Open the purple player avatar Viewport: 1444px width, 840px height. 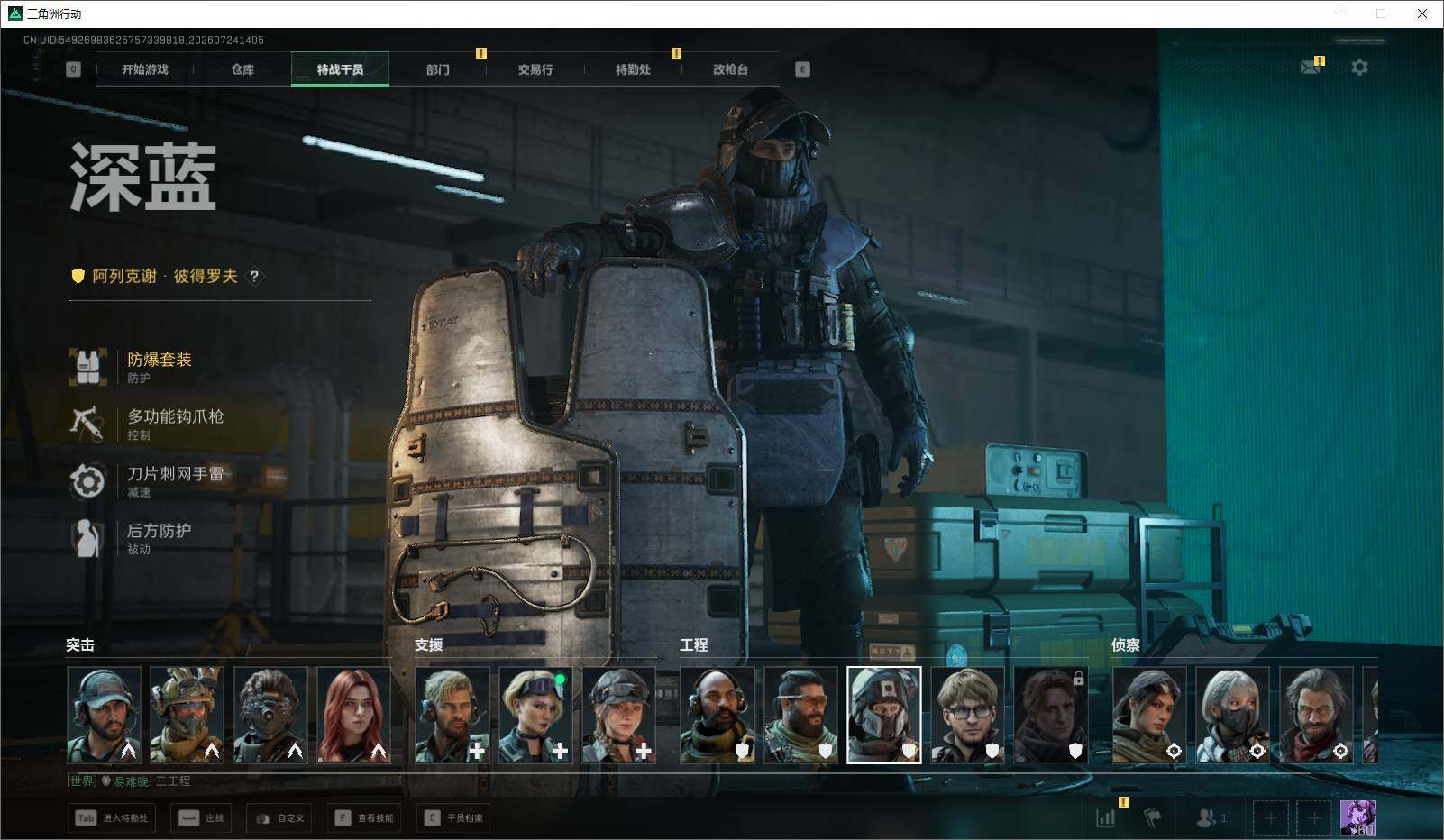coord(1357,817)
